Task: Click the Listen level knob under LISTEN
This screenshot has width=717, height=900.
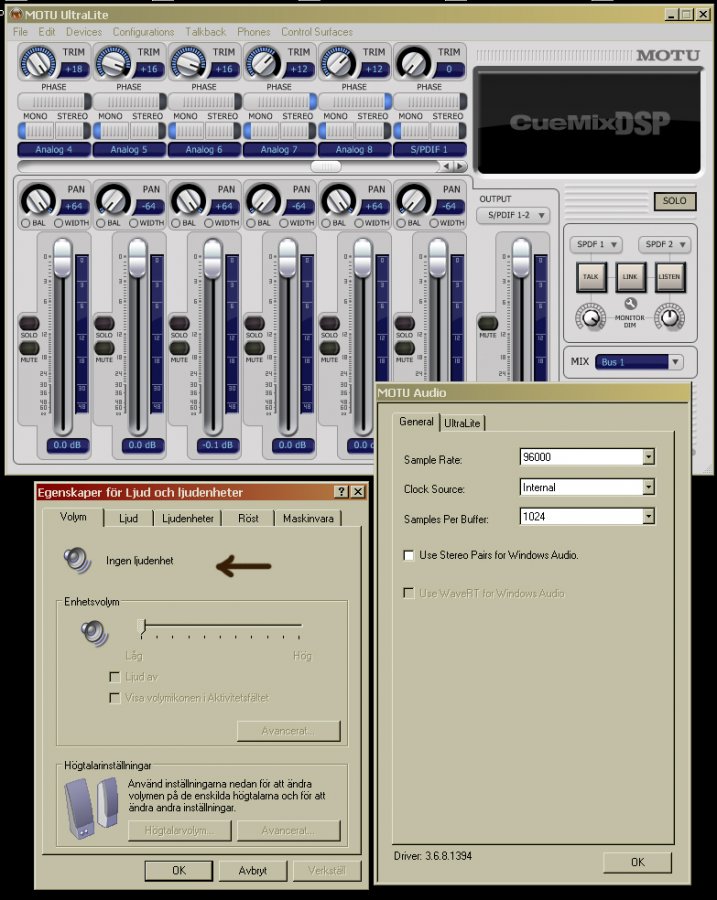Action: pyautogui.click(x=670, y=317)
